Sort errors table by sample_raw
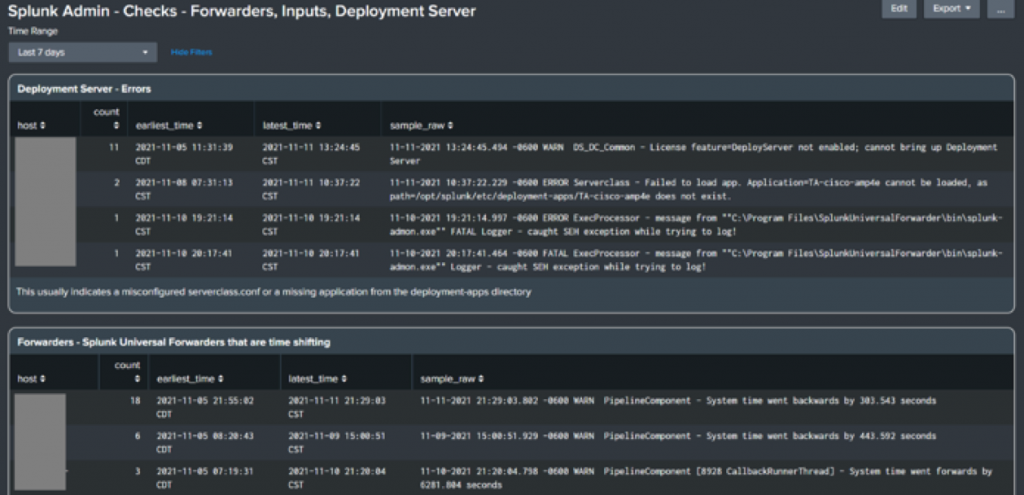The image size is (1024, 495). click(421, 125)
